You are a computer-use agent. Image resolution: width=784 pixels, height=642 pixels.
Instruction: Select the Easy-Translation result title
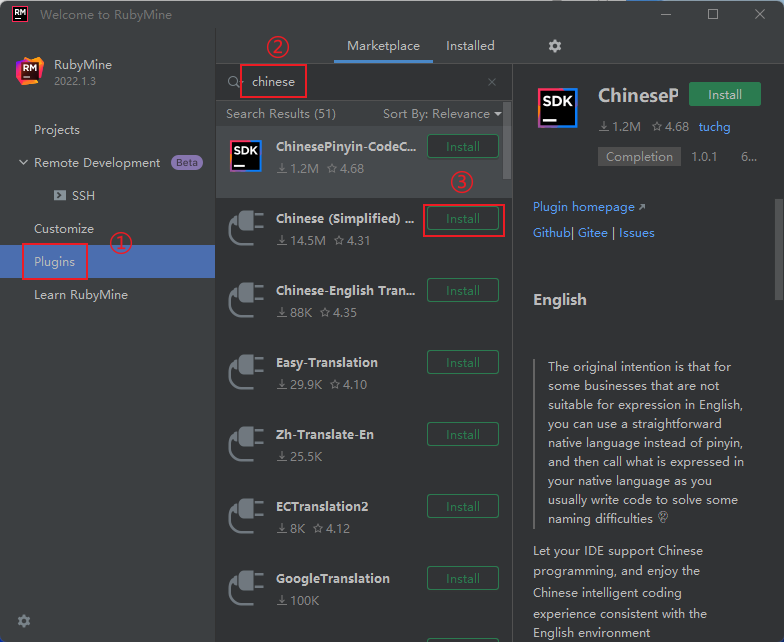pos(326,362)
